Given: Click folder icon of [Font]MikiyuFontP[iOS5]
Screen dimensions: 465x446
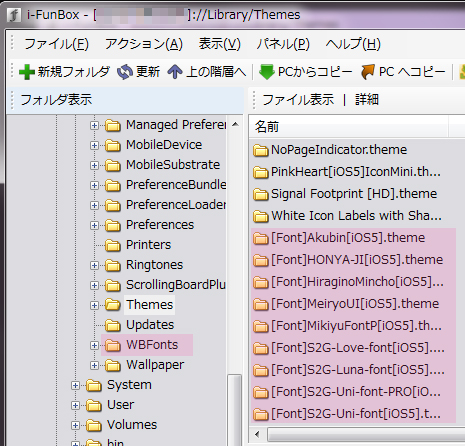Looking at the screenshot, I should click(x=261, y=326).
